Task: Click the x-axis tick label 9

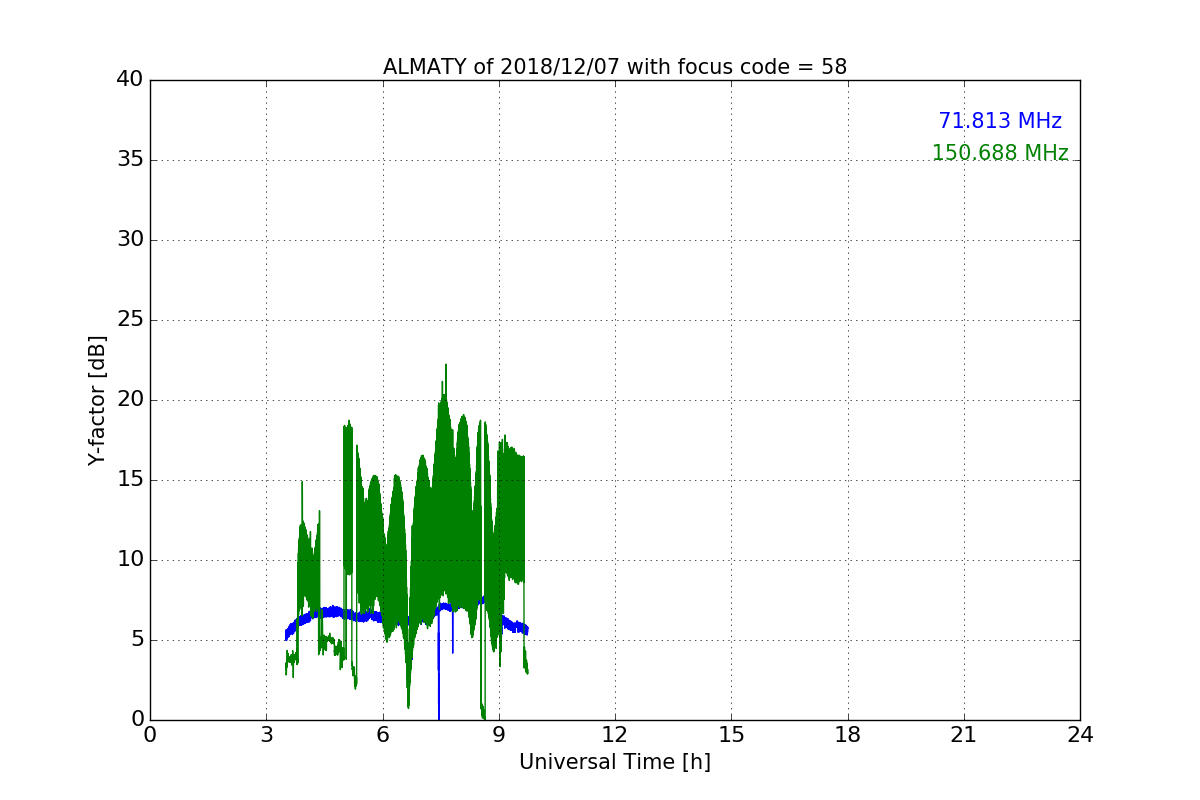Action: pos(499,735)
